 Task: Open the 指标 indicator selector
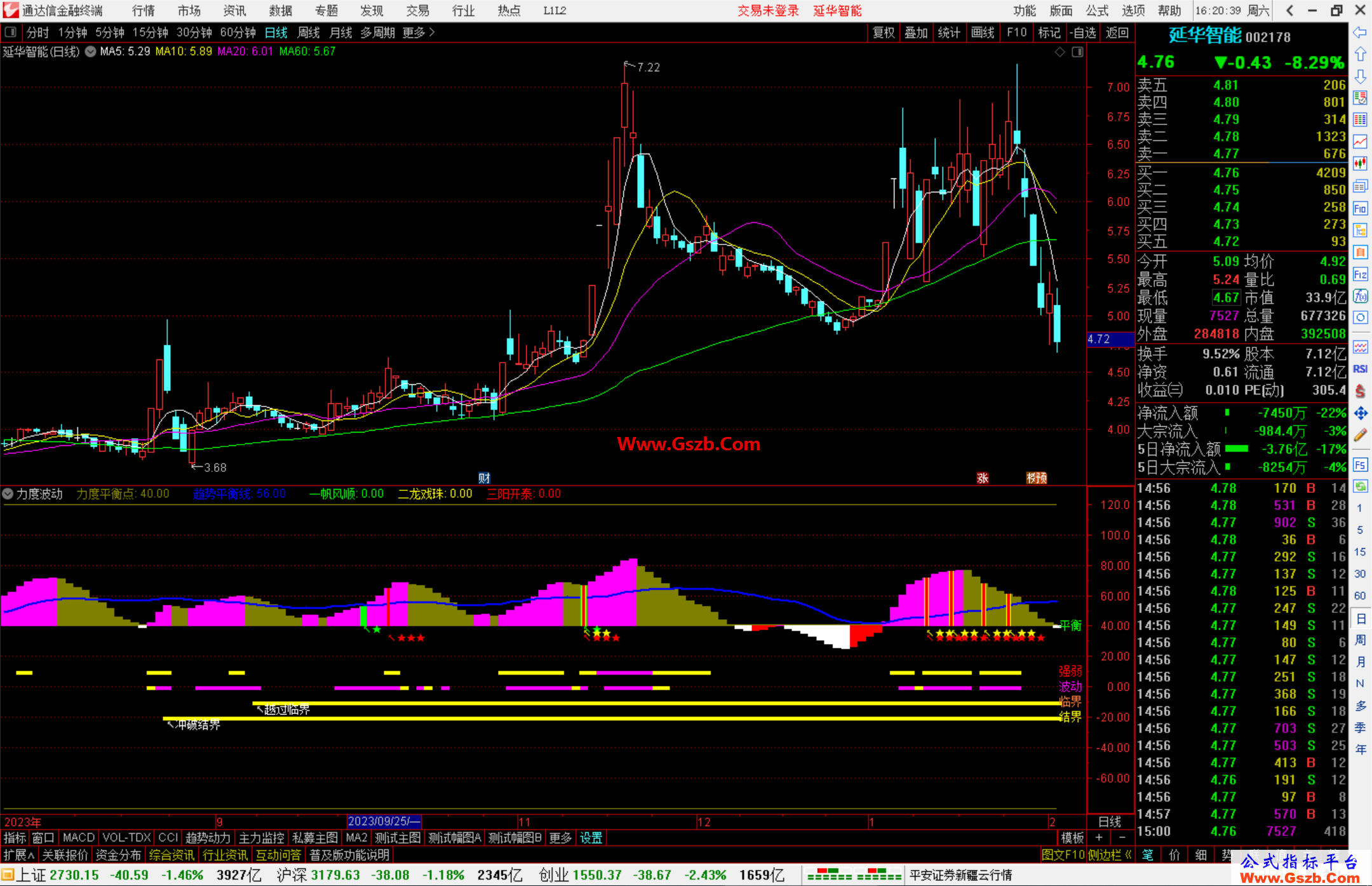pyautogui.click(x=15, y=838)
